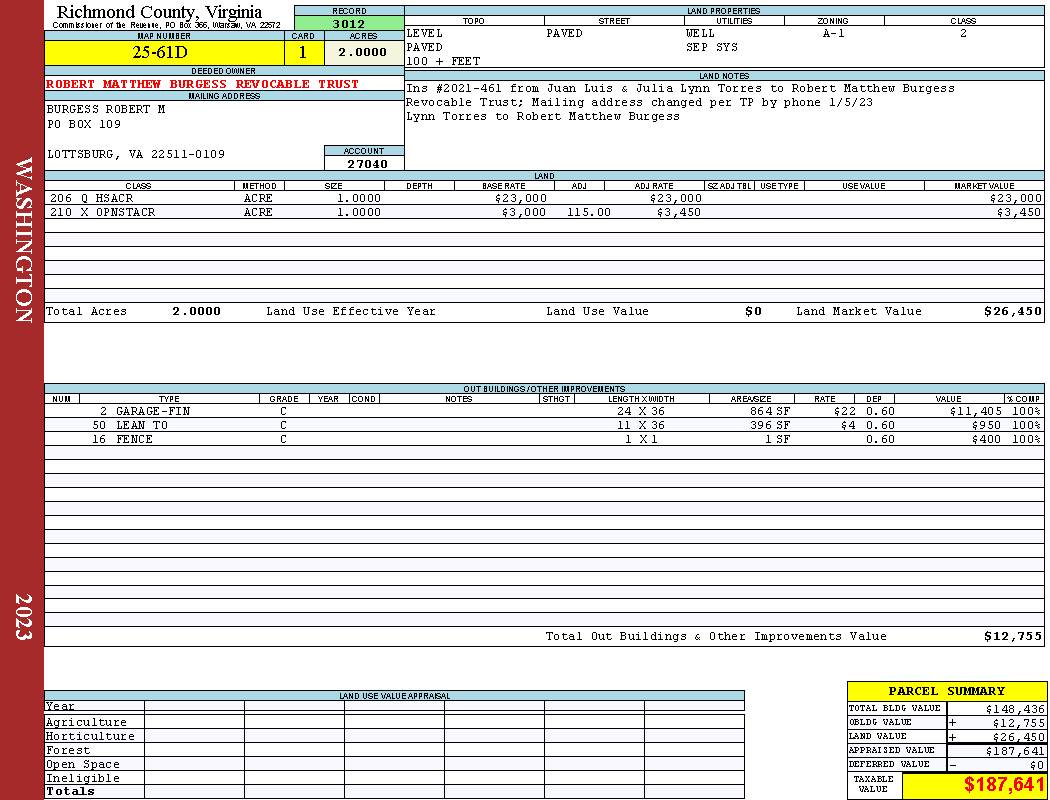The image size is (1050, 800).
Task: Click the SEP SYS utilities value
Action: pyautogui.click(x=711, y=47)
